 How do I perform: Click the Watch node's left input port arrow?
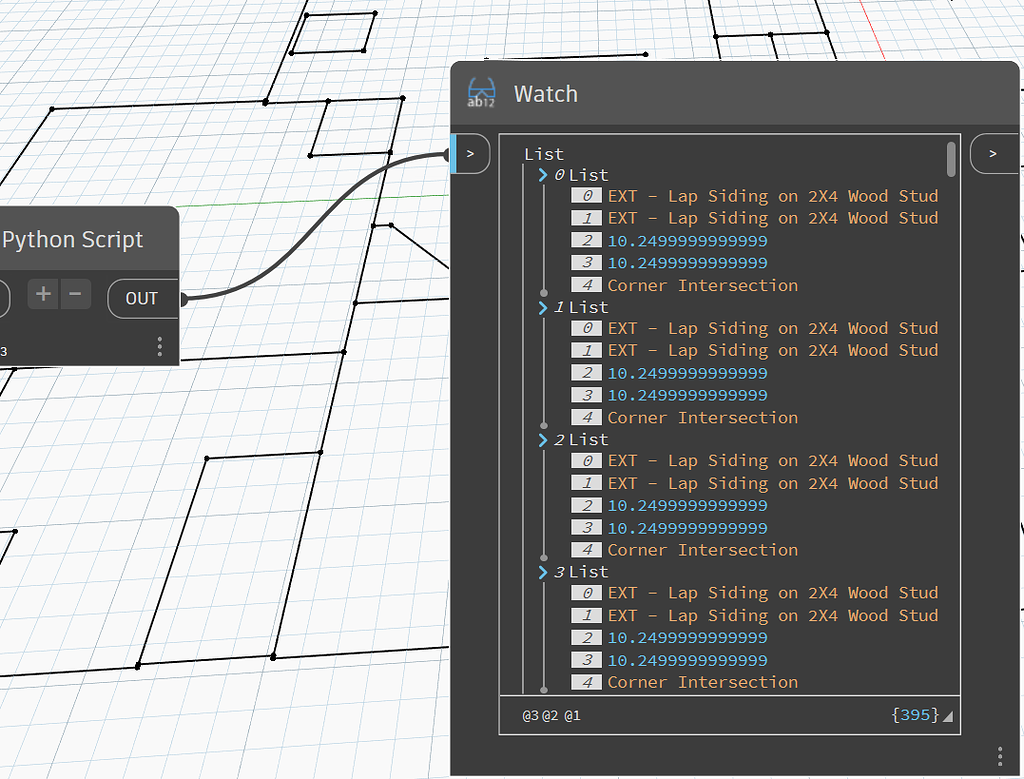[x=469, y=153]
